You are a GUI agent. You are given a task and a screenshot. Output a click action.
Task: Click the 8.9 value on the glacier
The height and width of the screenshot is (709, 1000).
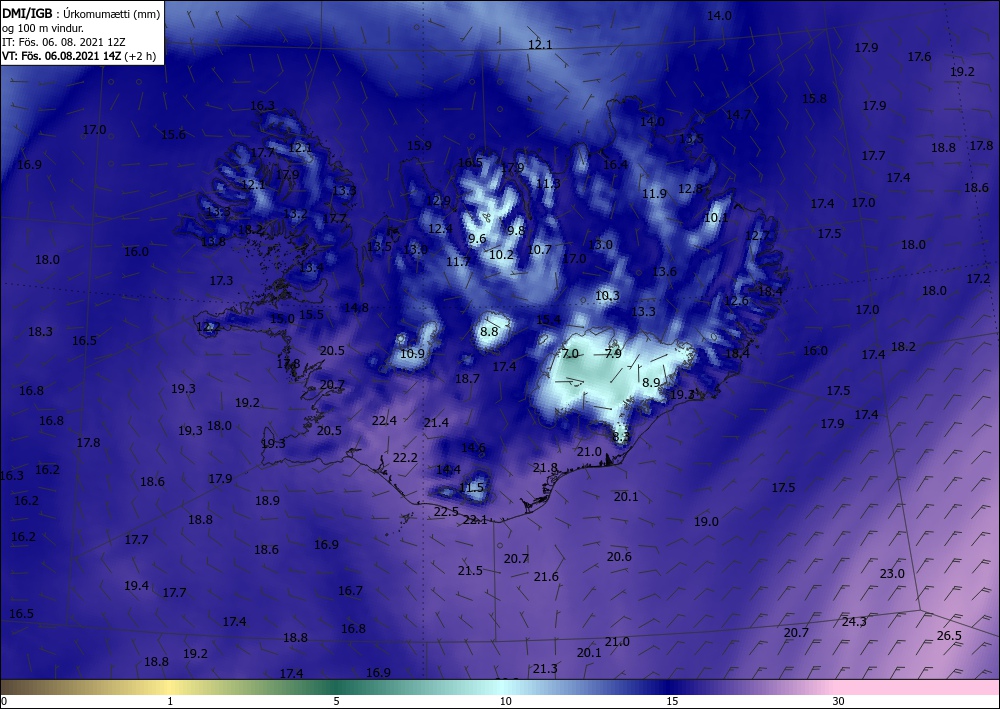click(x=651, y=383)
